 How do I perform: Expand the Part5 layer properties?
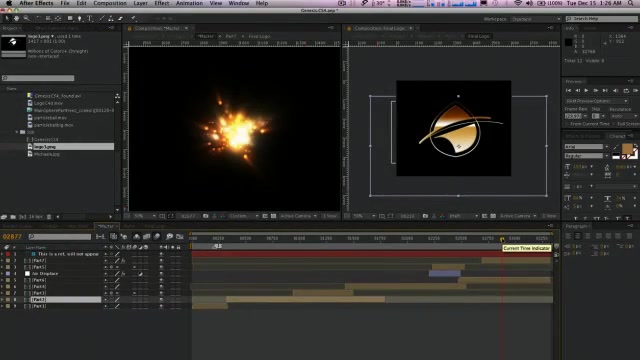2,267
